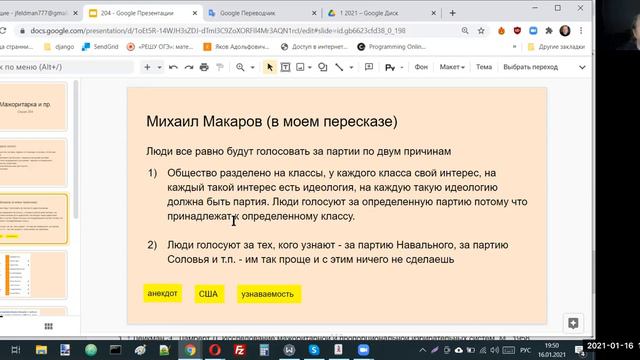
Task: Expand the image insert options arrow
Action: point(310,67)
